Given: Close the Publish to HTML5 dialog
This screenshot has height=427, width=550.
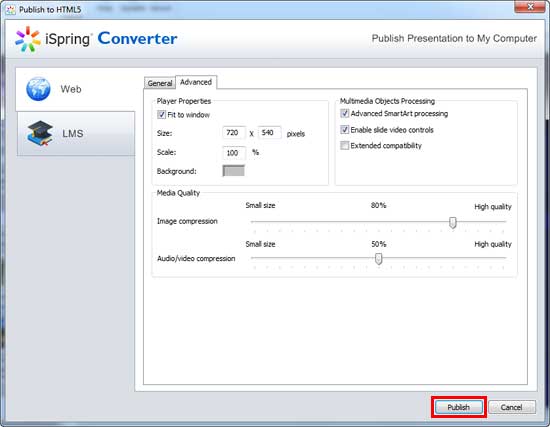Looking at the screenshot, I should click(x=530, y=7).
